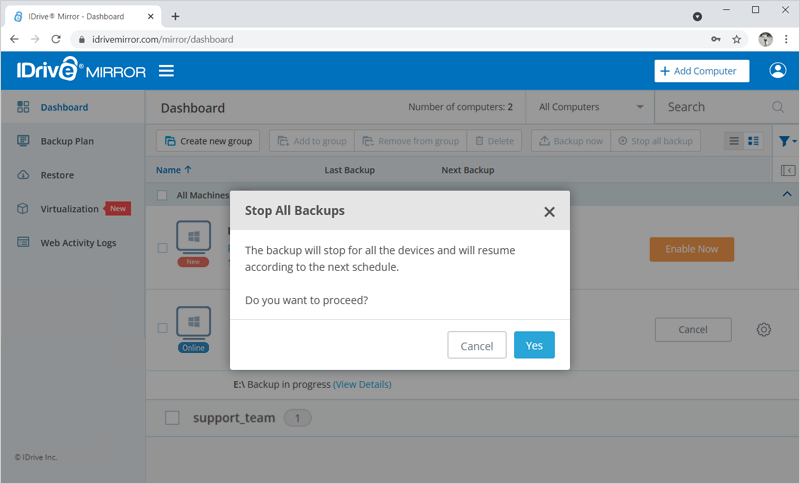
Task: Open the All Computers dropdown
Action: tap(591, 107)
